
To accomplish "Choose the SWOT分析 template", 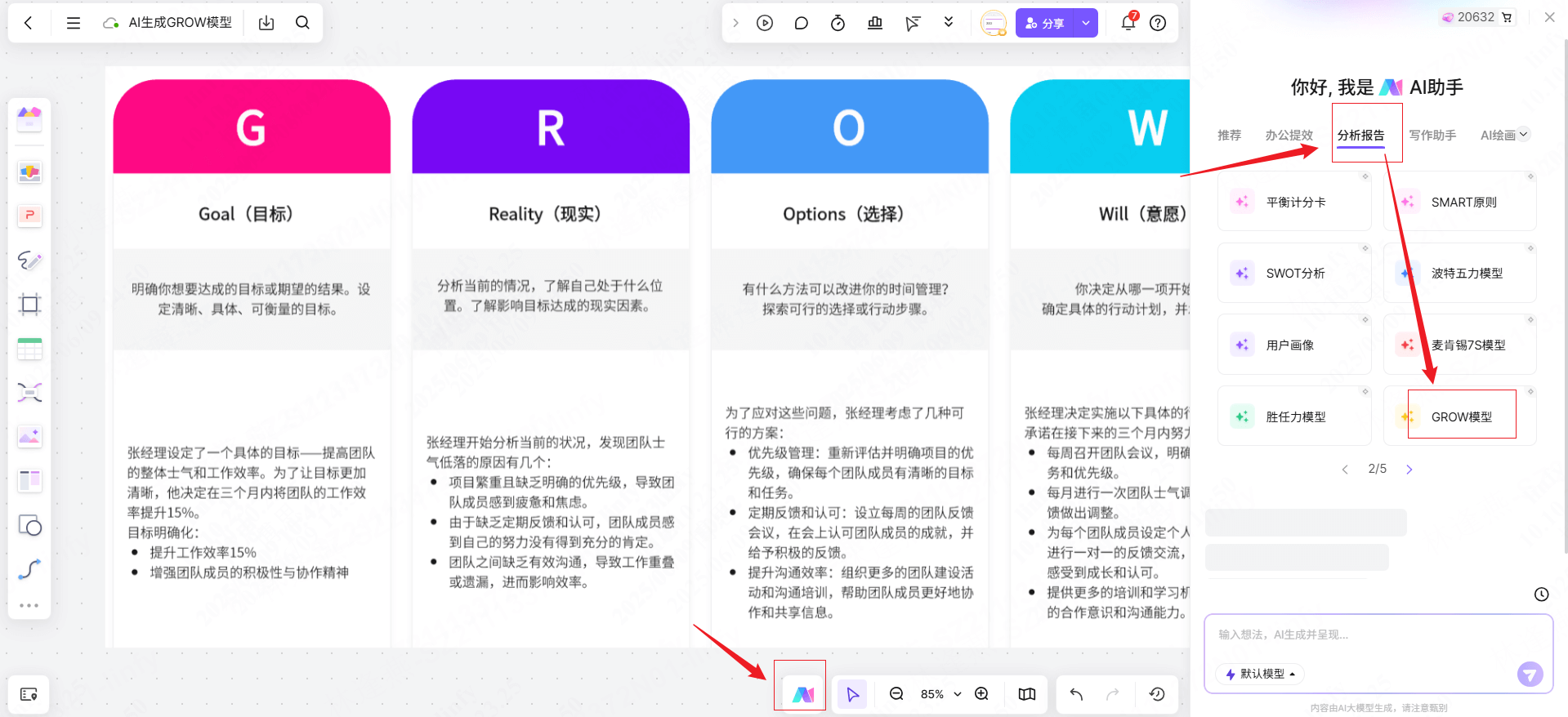I will 1294,273.
